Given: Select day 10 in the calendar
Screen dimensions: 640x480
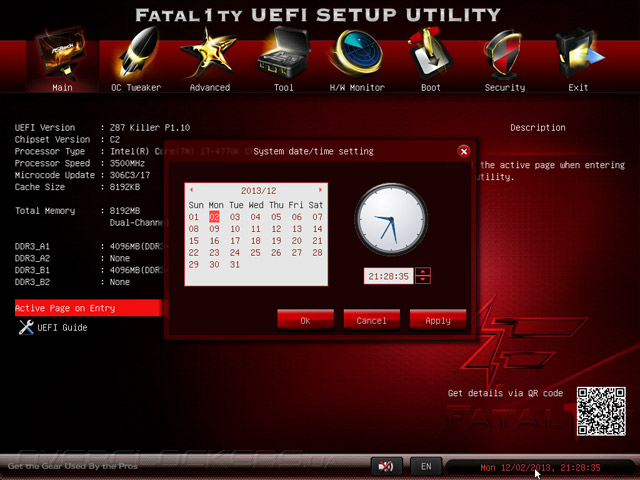Looking at the screenshot, I should [x=235, y=229].
